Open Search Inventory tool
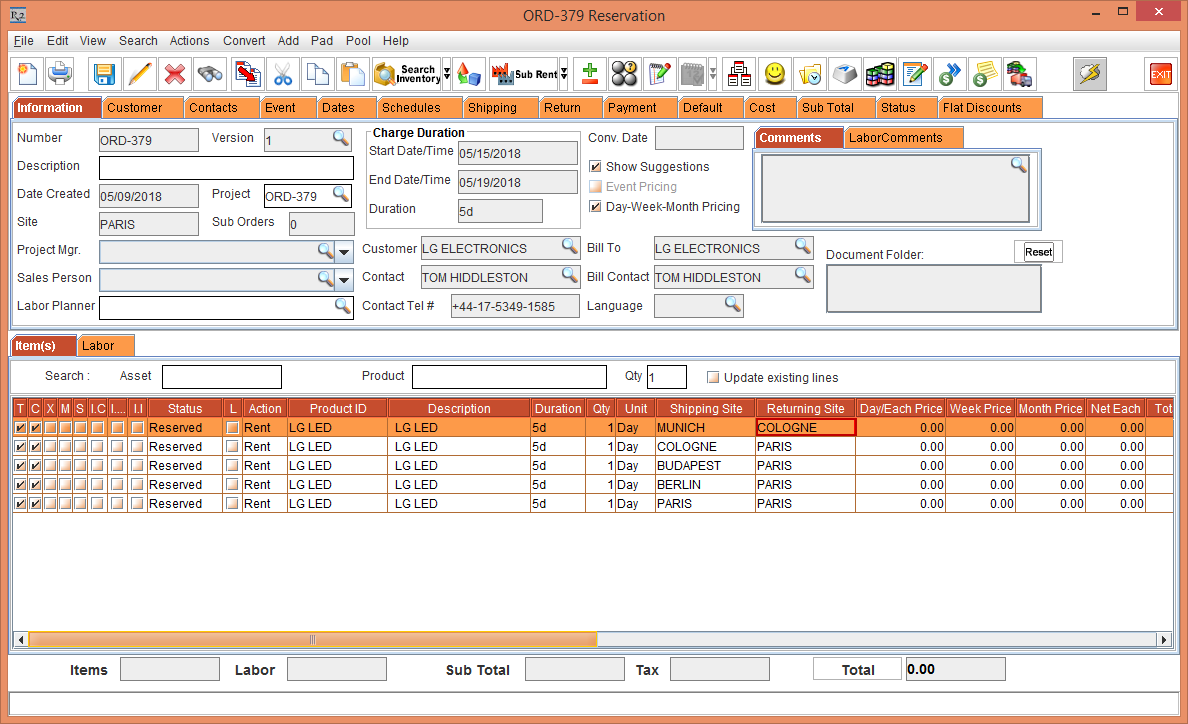This screenshot has width=1188, height=724. click(x=406, y=74)
